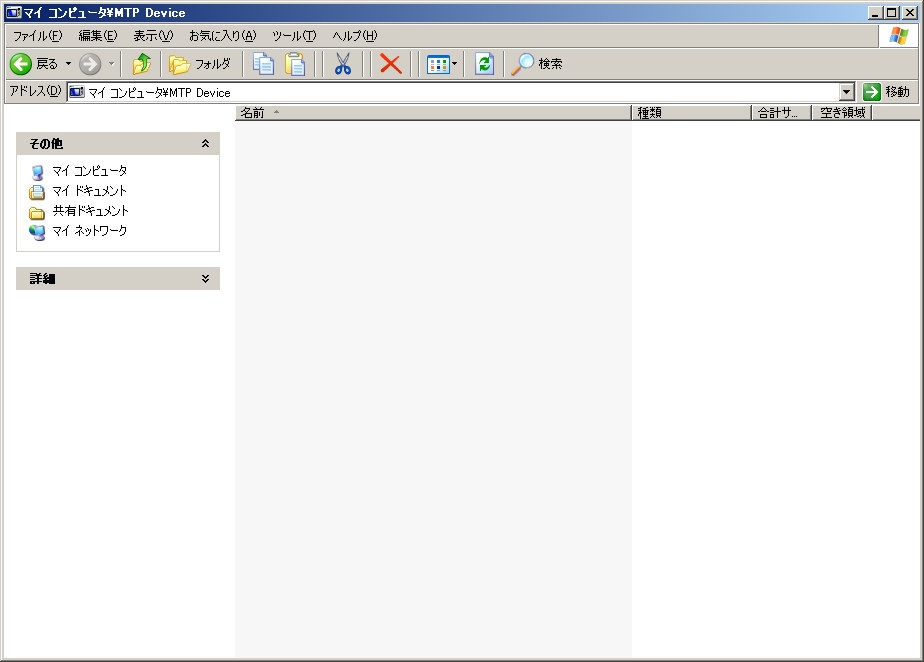The width and height of the screenshot is (924, 662).
Task: Open the 共有ドキュメント link
Action: point(91,211)
